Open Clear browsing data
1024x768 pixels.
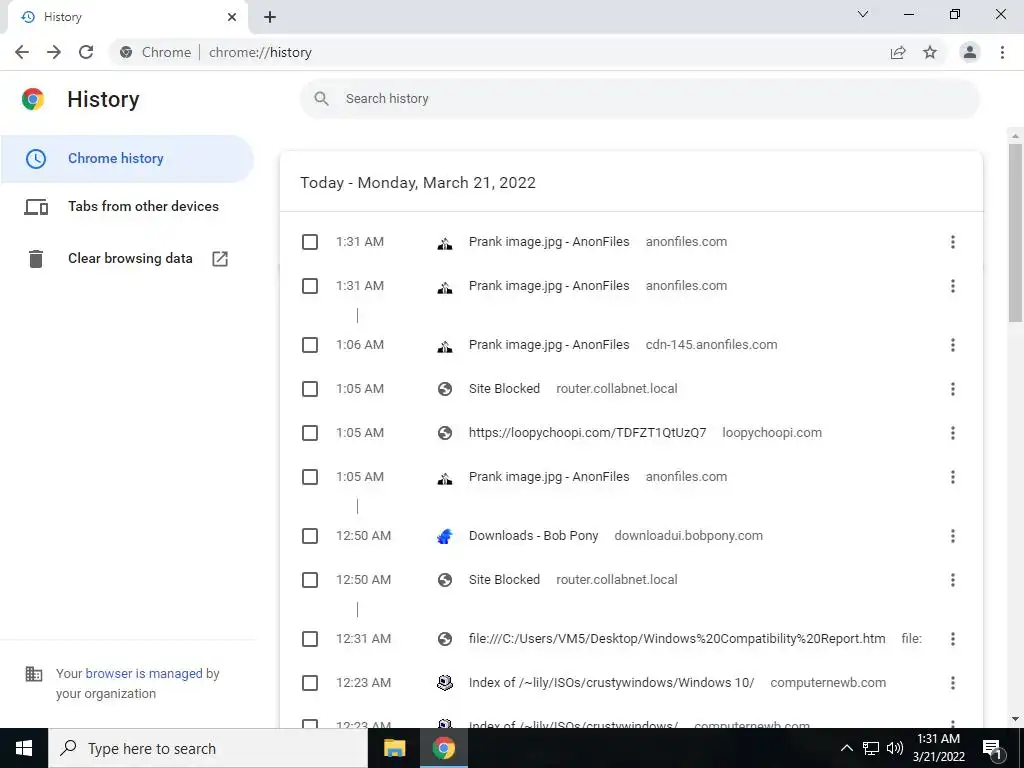click(x=127, y=259)
